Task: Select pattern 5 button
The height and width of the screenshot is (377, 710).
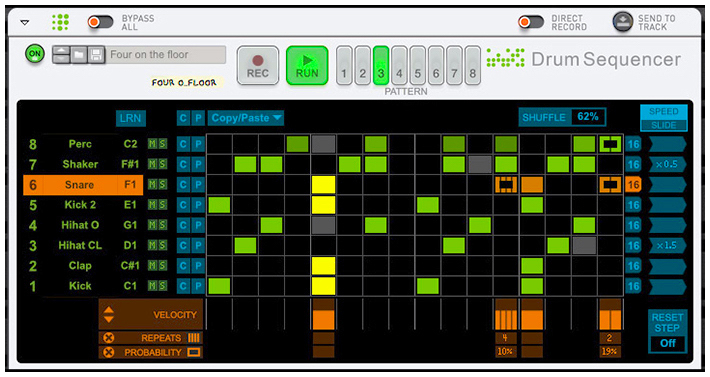Action: point(417,66)
